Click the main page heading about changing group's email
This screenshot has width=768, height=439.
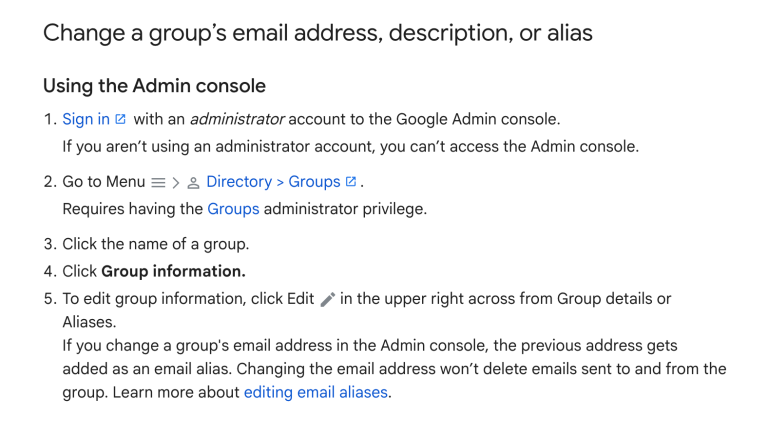coord(317,33)
